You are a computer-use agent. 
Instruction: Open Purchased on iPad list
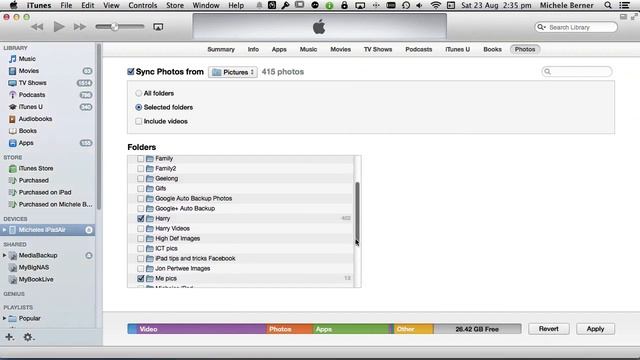pyautogui.click(x=45, y=192)
